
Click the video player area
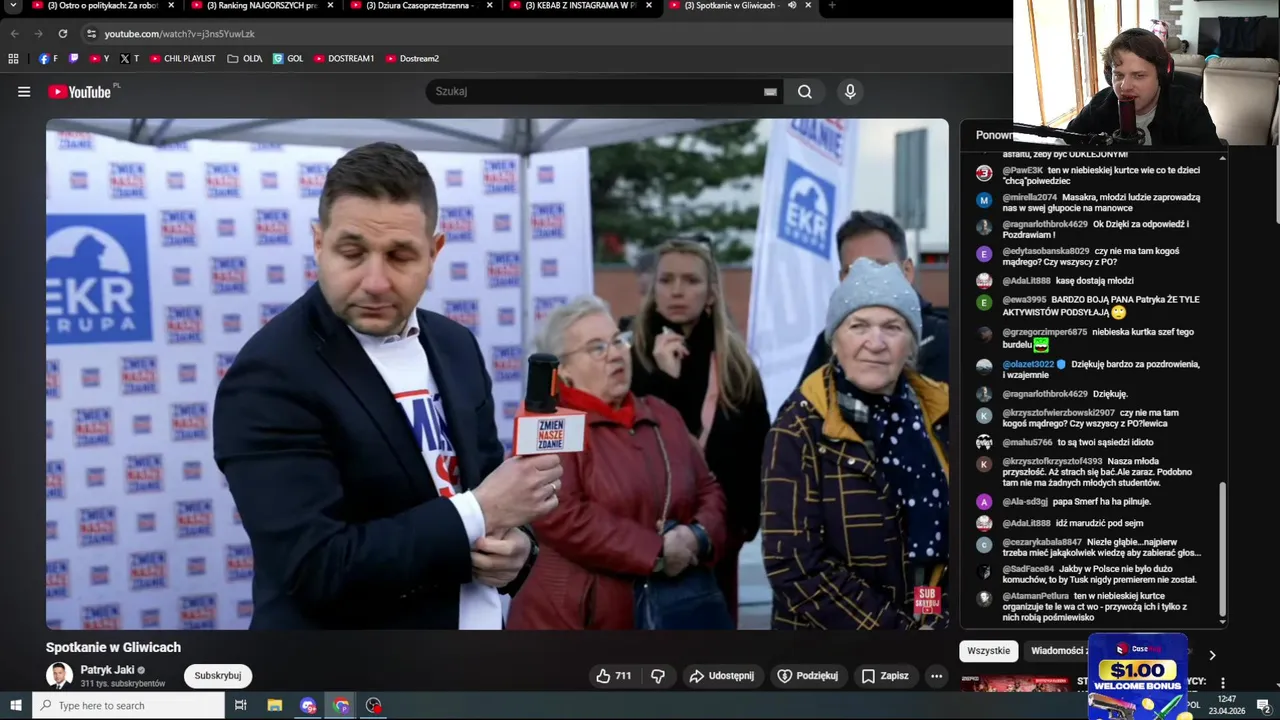click(x=497, y=374)
